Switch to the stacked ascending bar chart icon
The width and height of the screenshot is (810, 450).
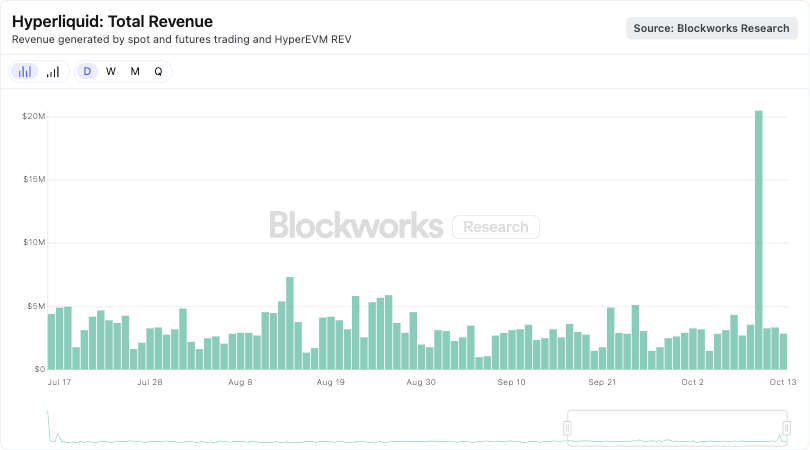pos(53,71)
